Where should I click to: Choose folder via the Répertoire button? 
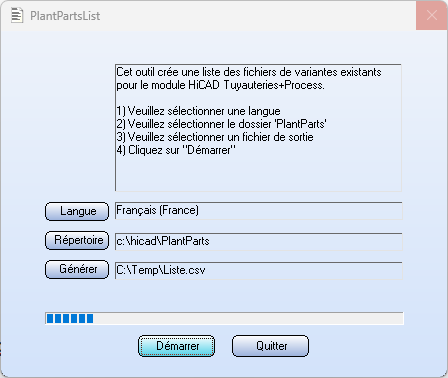77,240
